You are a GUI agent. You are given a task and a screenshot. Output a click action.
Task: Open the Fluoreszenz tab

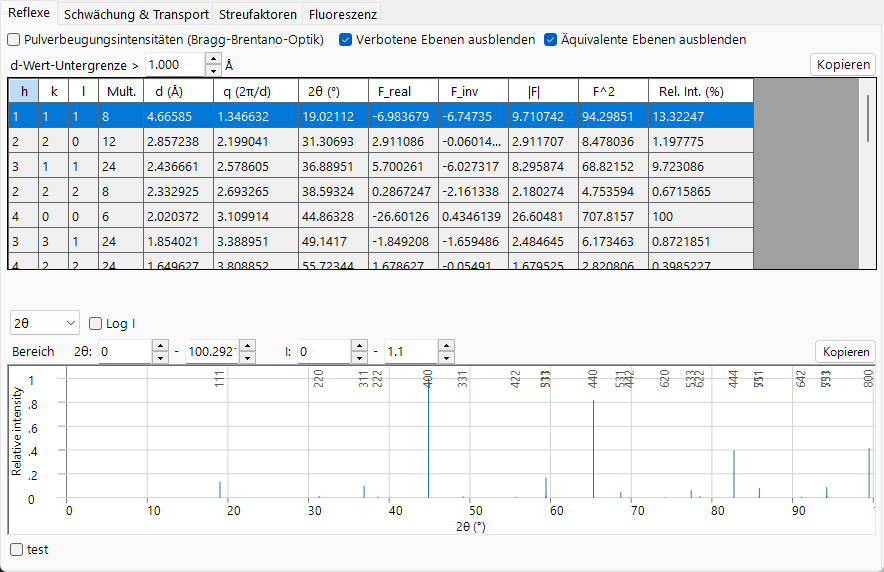[x=343, y=14]
